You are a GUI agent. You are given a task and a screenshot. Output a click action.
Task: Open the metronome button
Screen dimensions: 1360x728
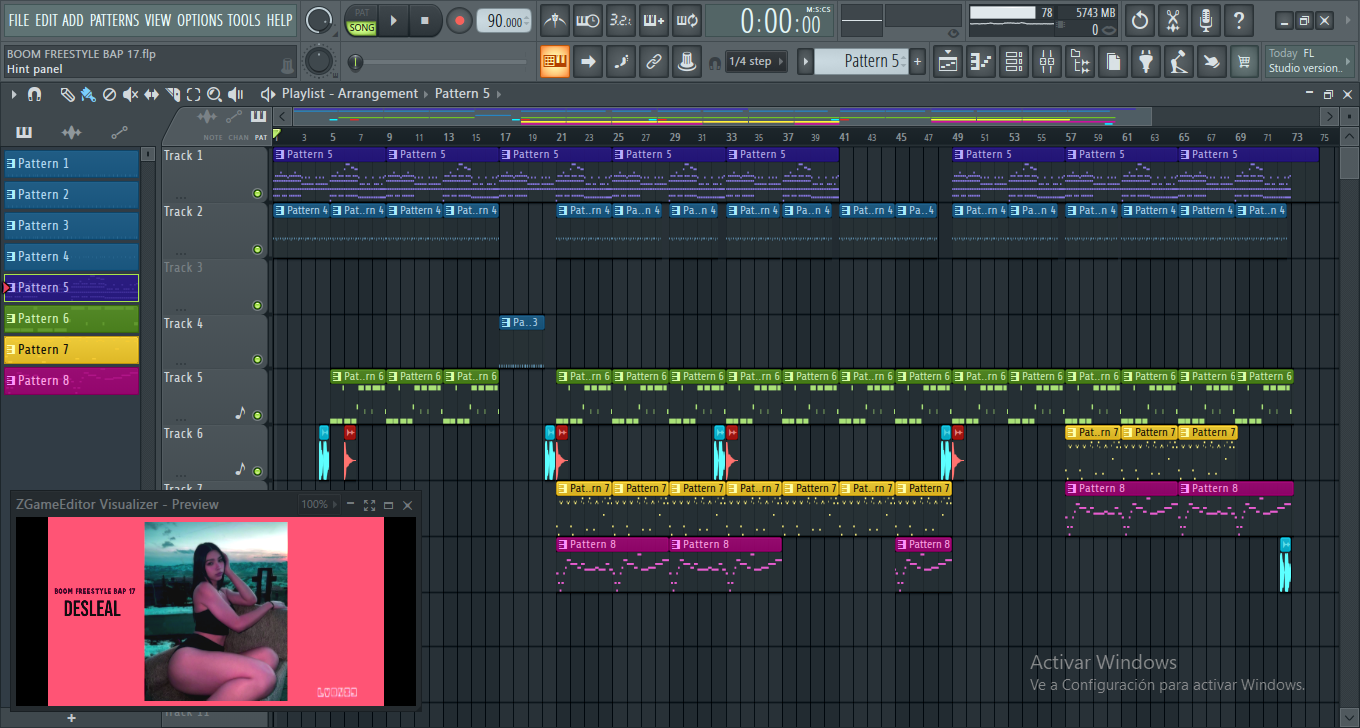click(555, 20)
